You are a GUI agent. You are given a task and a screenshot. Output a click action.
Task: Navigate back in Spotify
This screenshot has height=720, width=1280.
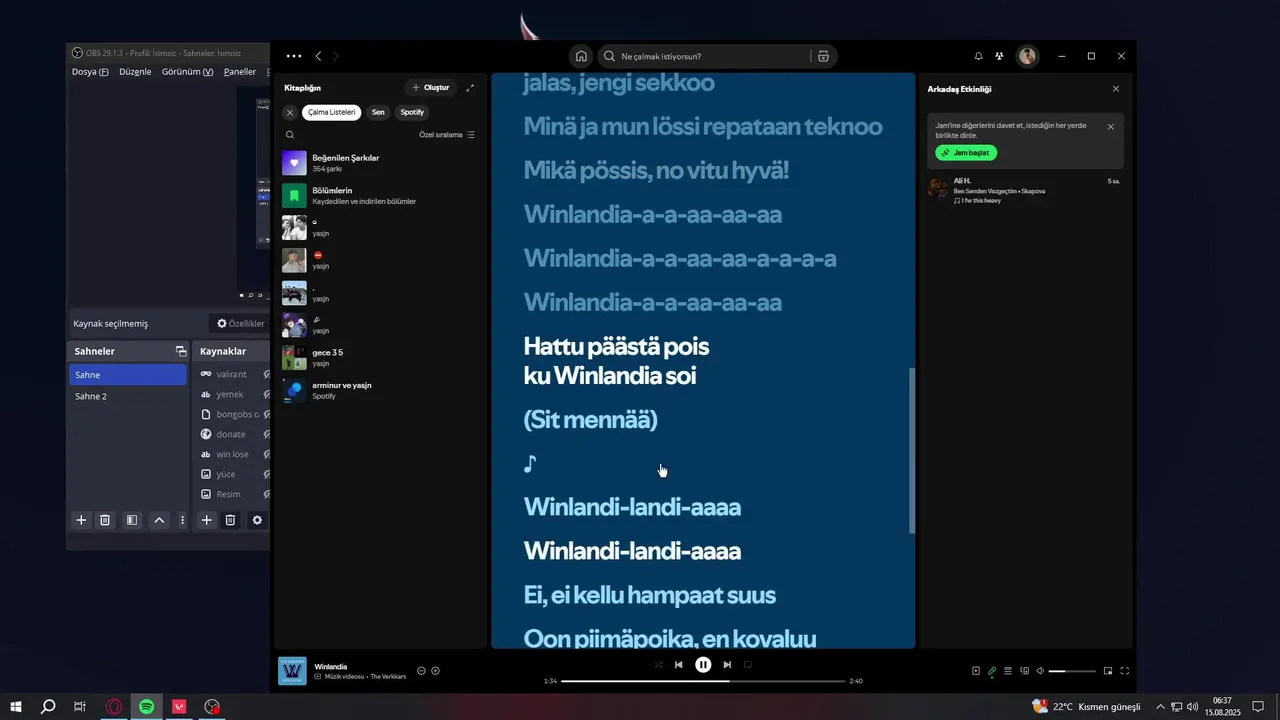point(318,56)
